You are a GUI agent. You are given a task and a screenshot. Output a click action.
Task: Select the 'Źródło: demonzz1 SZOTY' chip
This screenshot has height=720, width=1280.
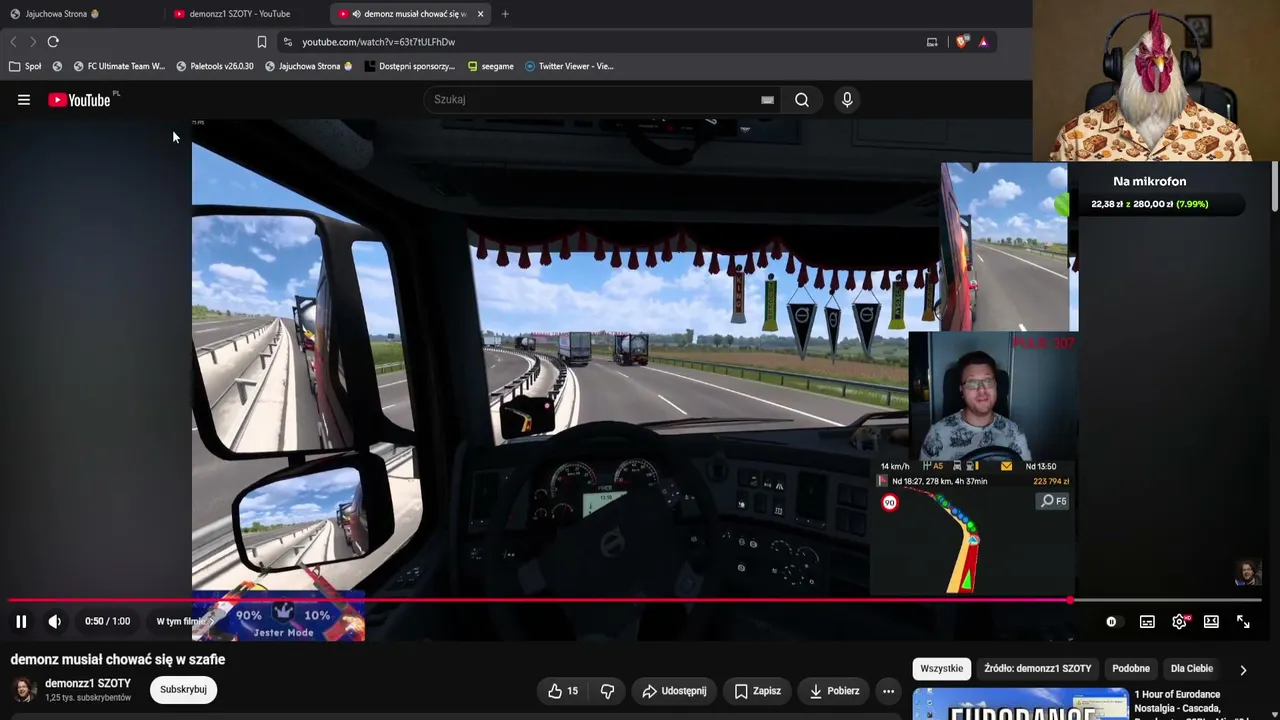(1037, 669)
